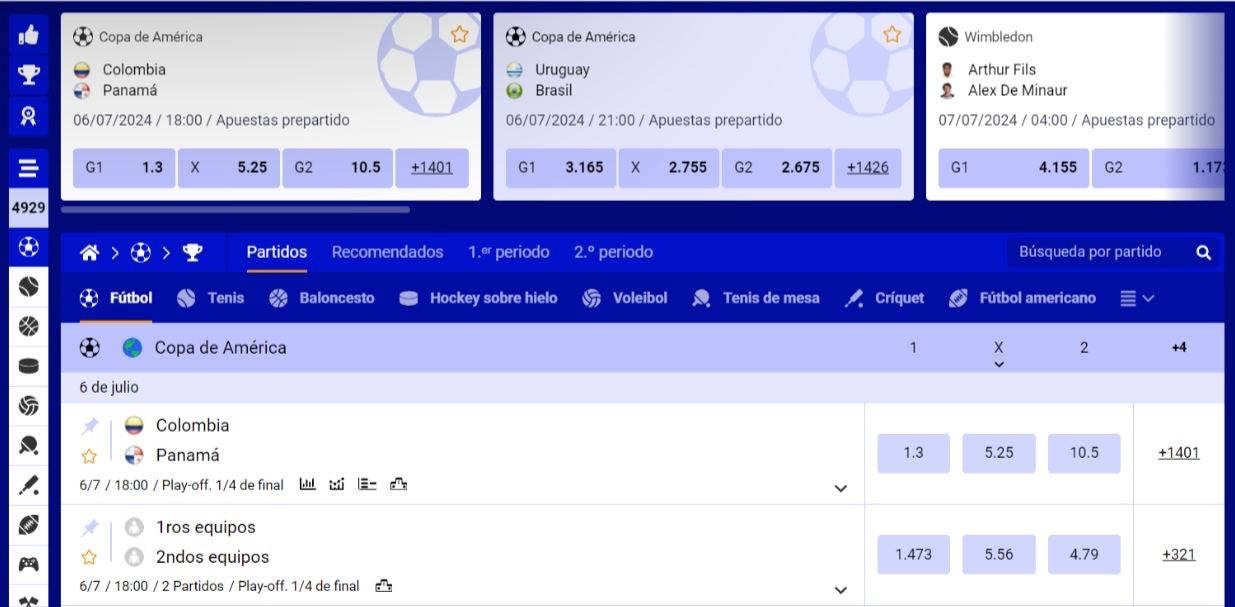Pin the Colombia–Panamá match row
Viewport: 1235px width, 607px height.
[90, 427]
